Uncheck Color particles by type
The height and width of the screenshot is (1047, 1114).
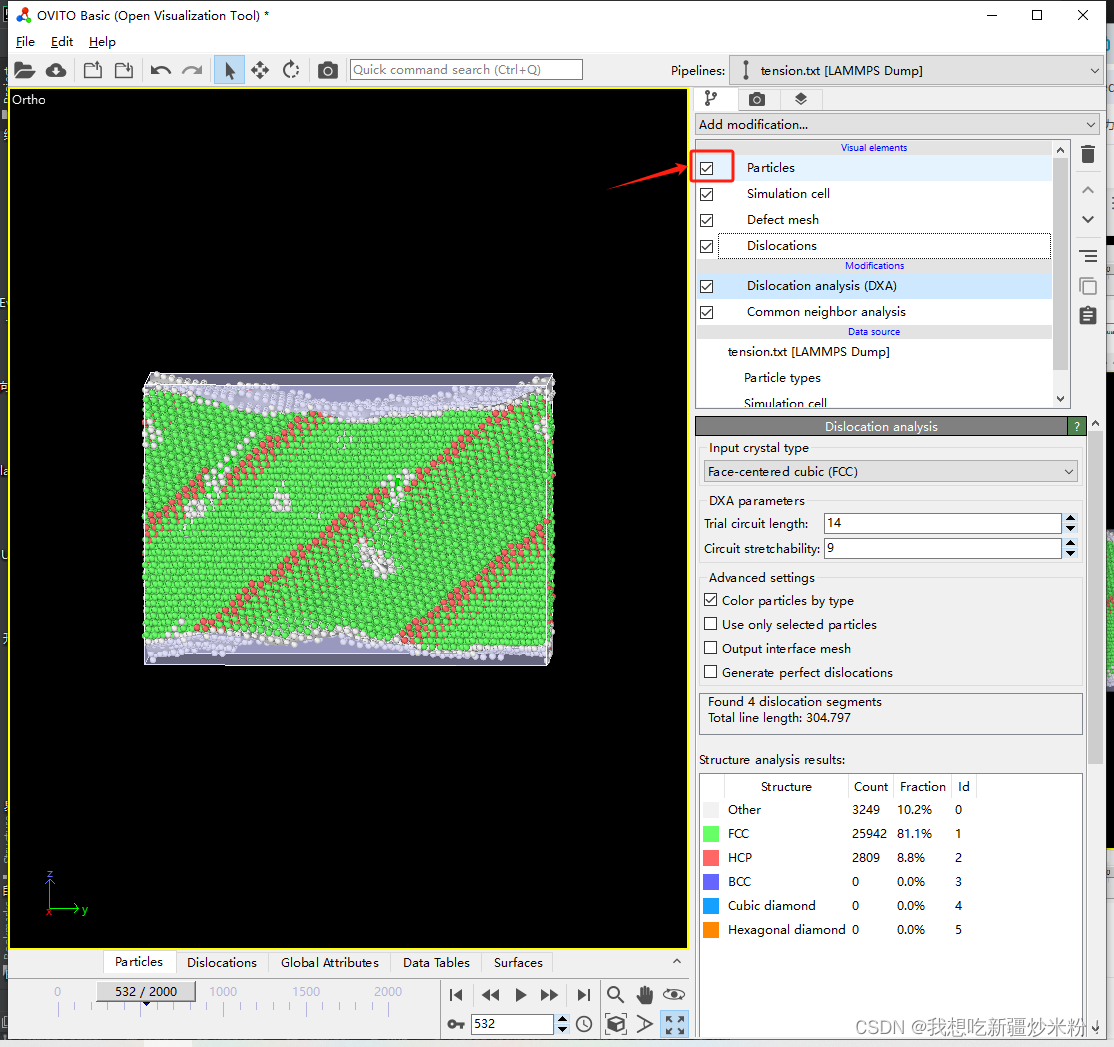pos(710,600)
